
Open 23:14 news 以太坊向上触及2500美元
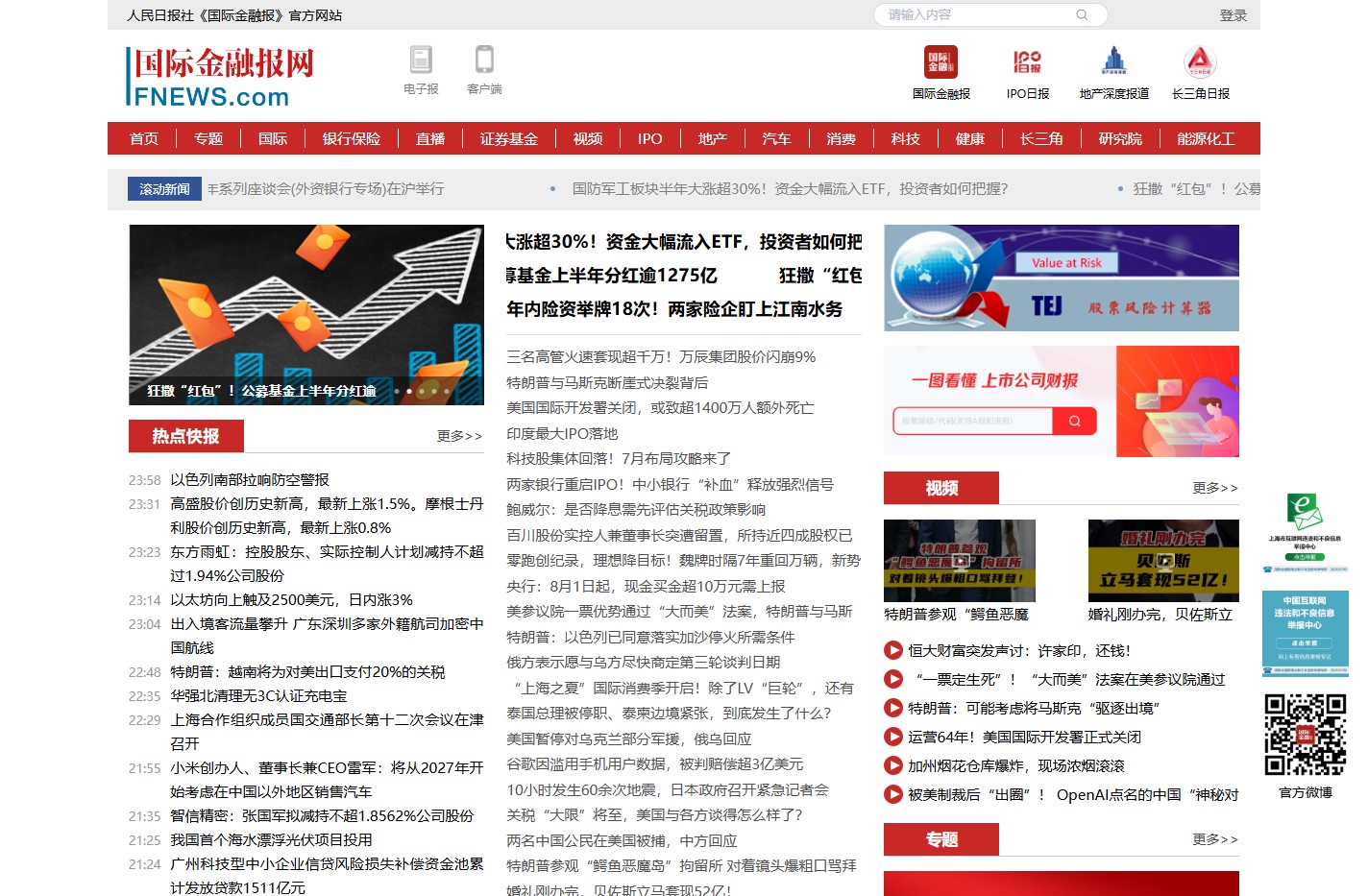(x=291, y=599)
